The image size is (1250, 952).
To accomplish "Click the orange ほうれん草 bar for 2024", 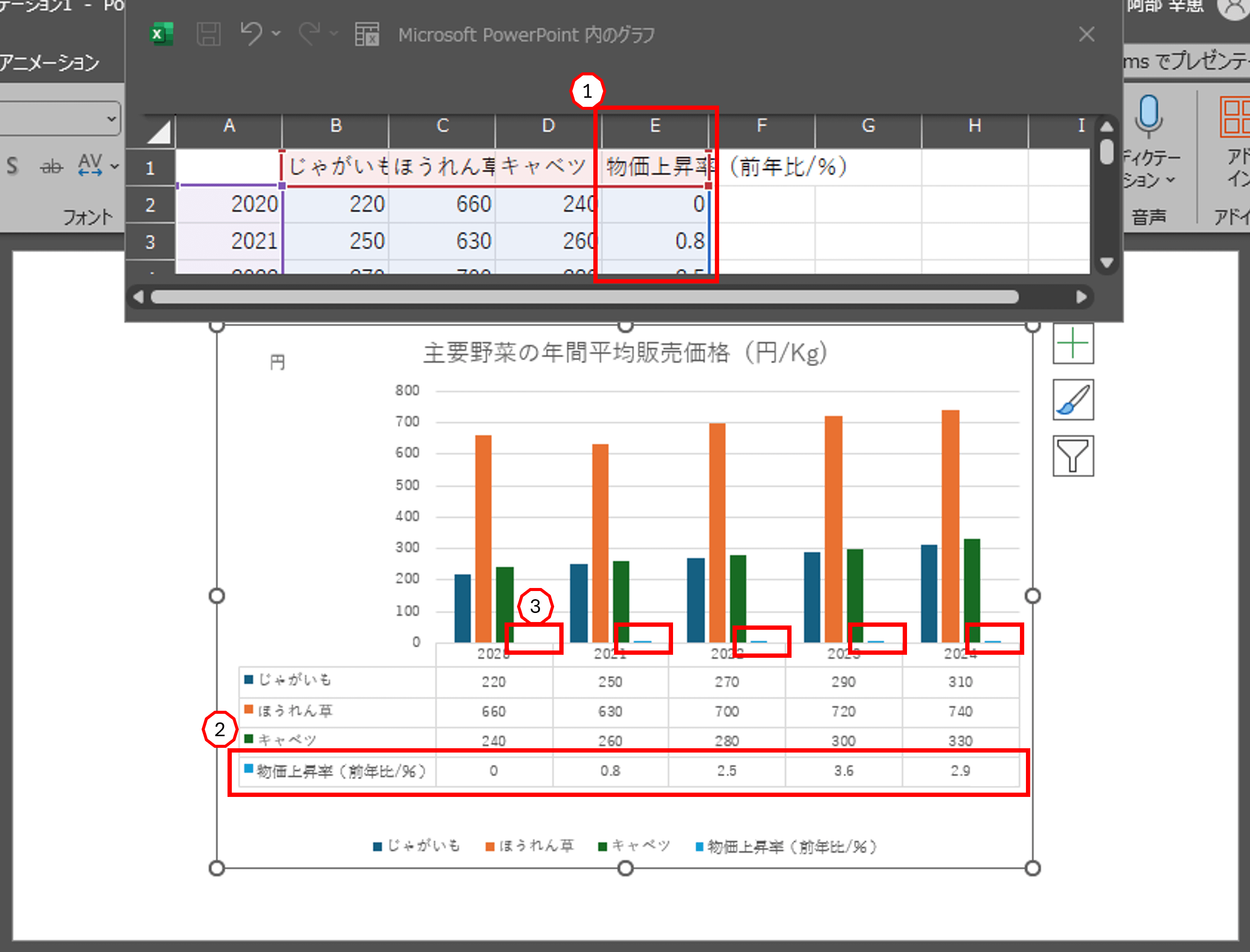I will point(950,526).
